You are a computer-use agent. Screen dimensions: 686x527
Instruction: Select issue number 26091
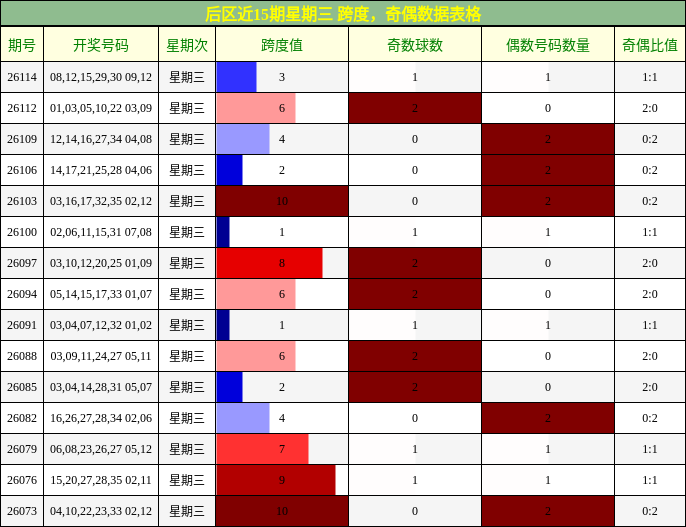click(22, 325)
